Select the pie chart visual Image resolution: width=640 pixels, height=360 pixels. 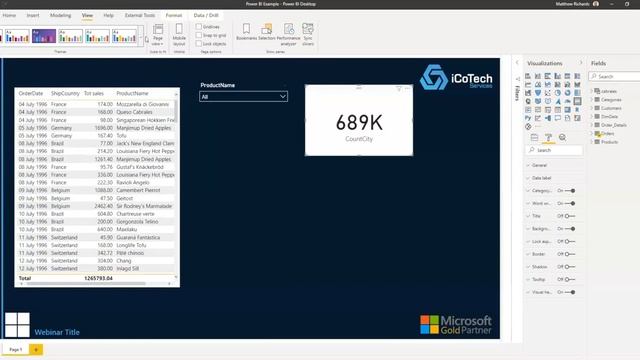coord(558,93)
